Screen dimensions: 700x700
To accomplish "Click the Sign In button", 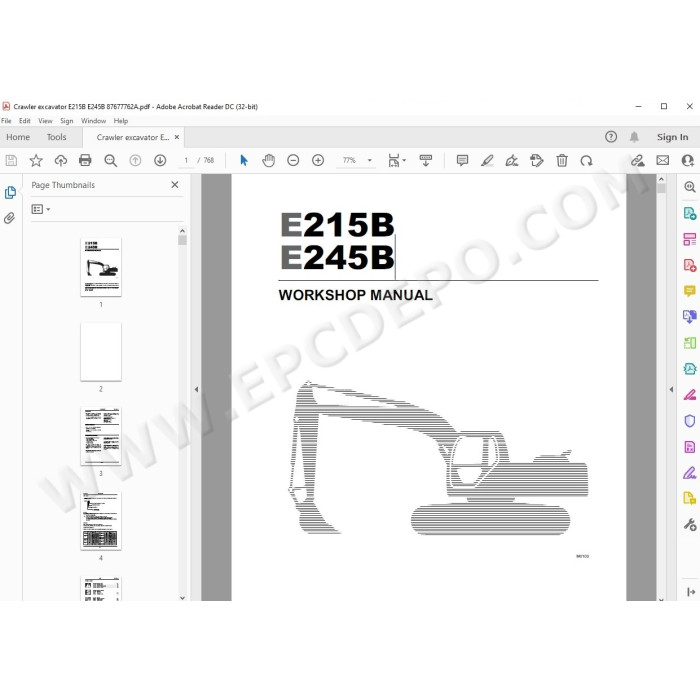I will (x=672, y=137).
